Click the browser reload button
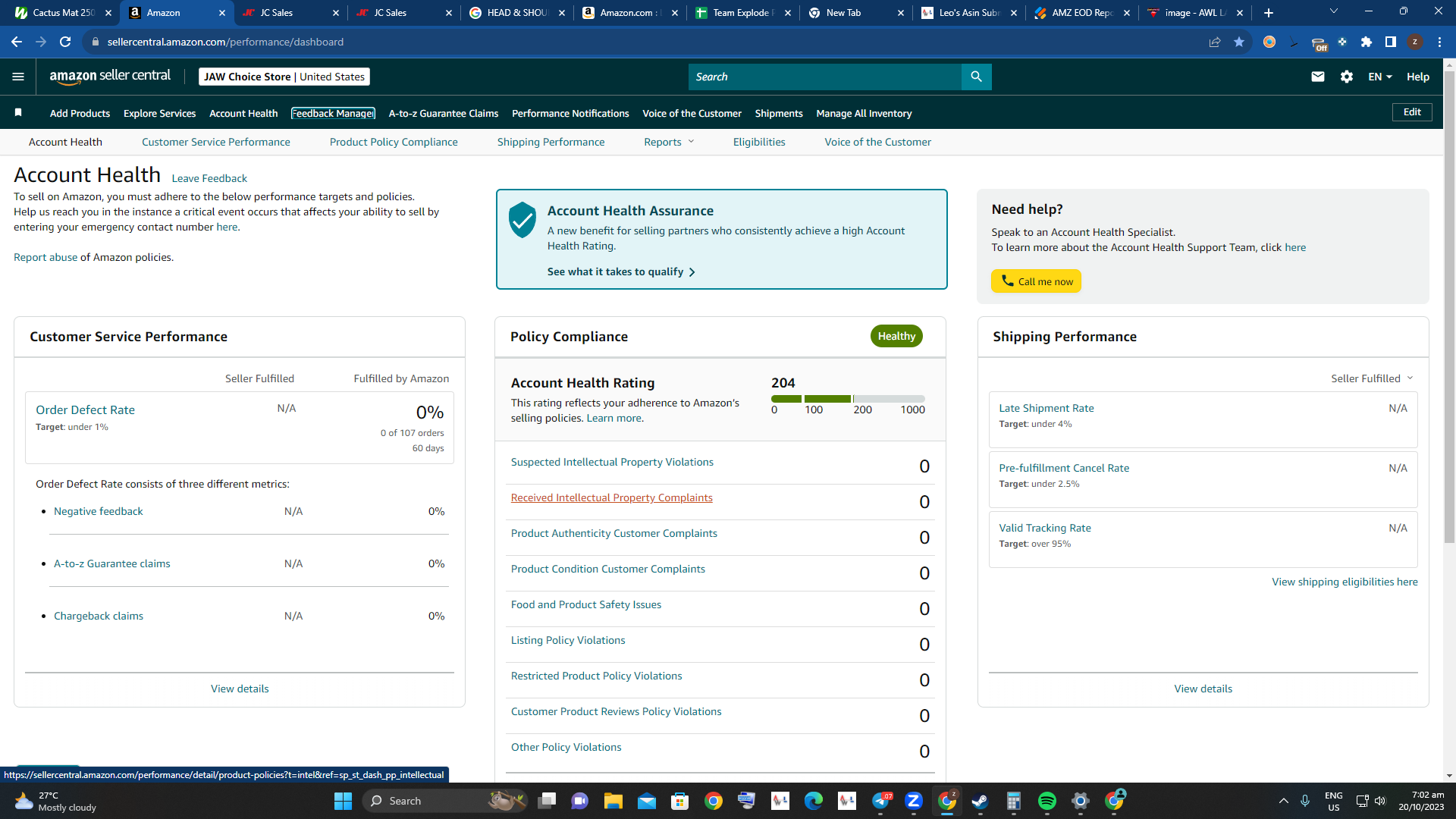 point(65,42)
